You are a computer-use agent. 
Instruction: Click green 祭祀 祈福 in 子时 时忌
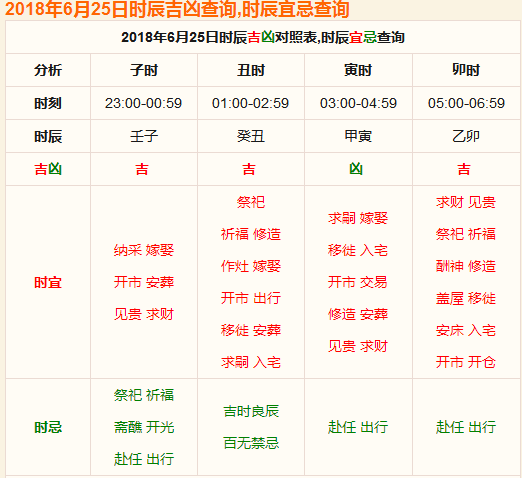point(144,395)
